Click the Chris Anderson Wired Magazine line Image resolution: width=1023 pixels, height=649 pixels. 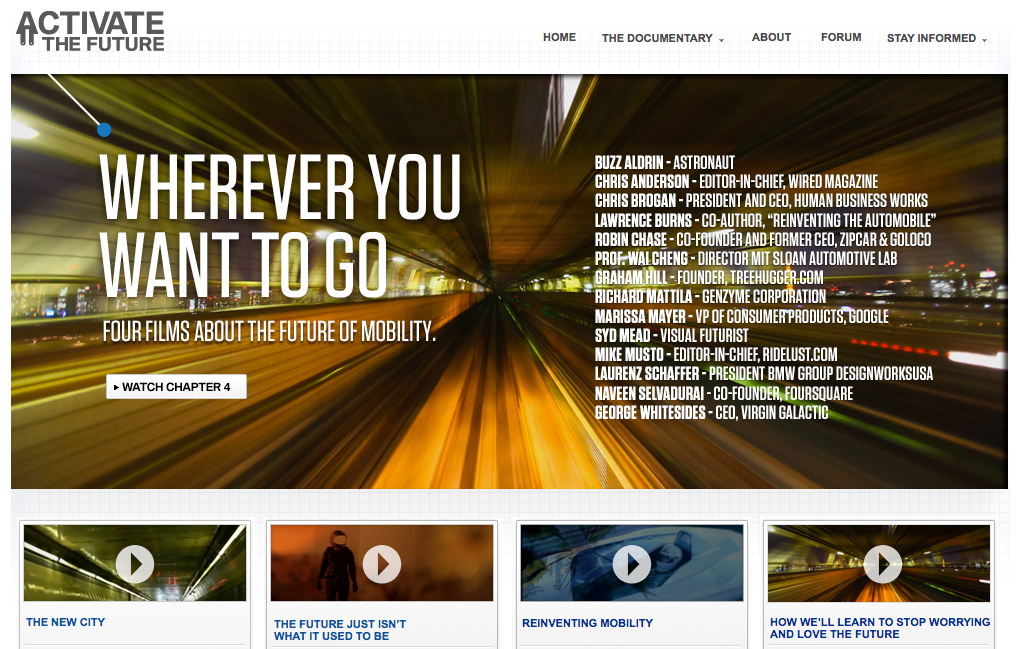click(x=736, y=181)
